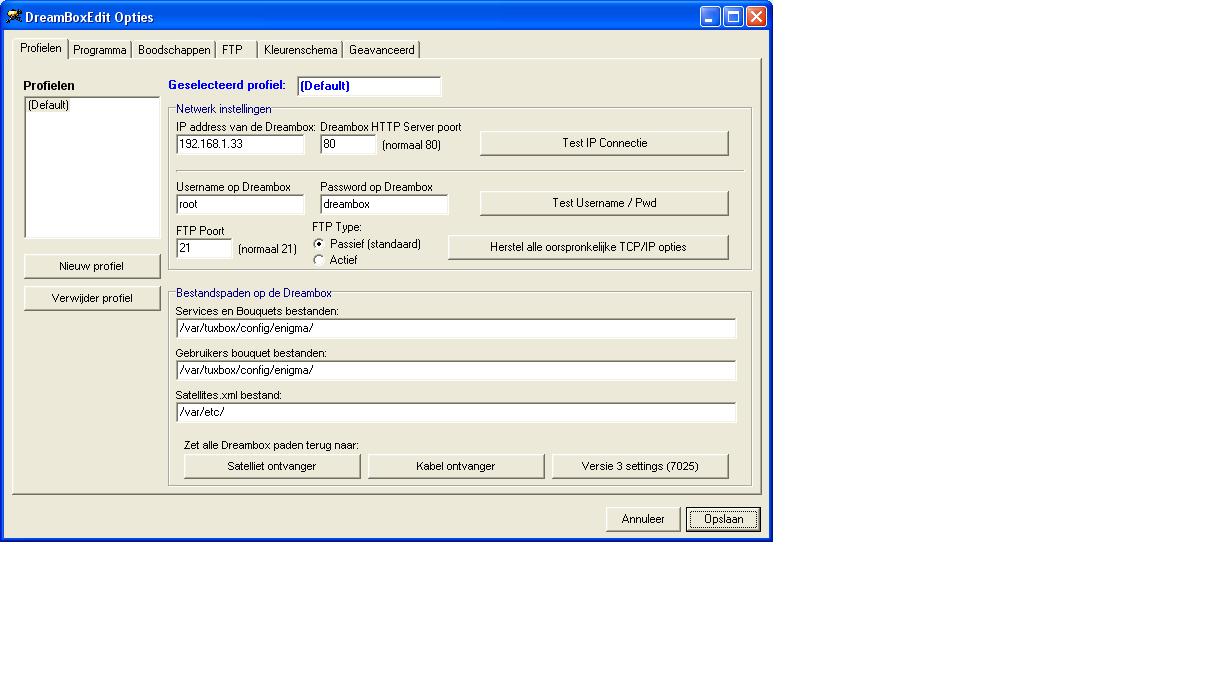Image resolution: width=1228 pixels, height=692 pixels.
Task: Click the Dreambox HTTP Server poort field
Action: tap(348, 144)
